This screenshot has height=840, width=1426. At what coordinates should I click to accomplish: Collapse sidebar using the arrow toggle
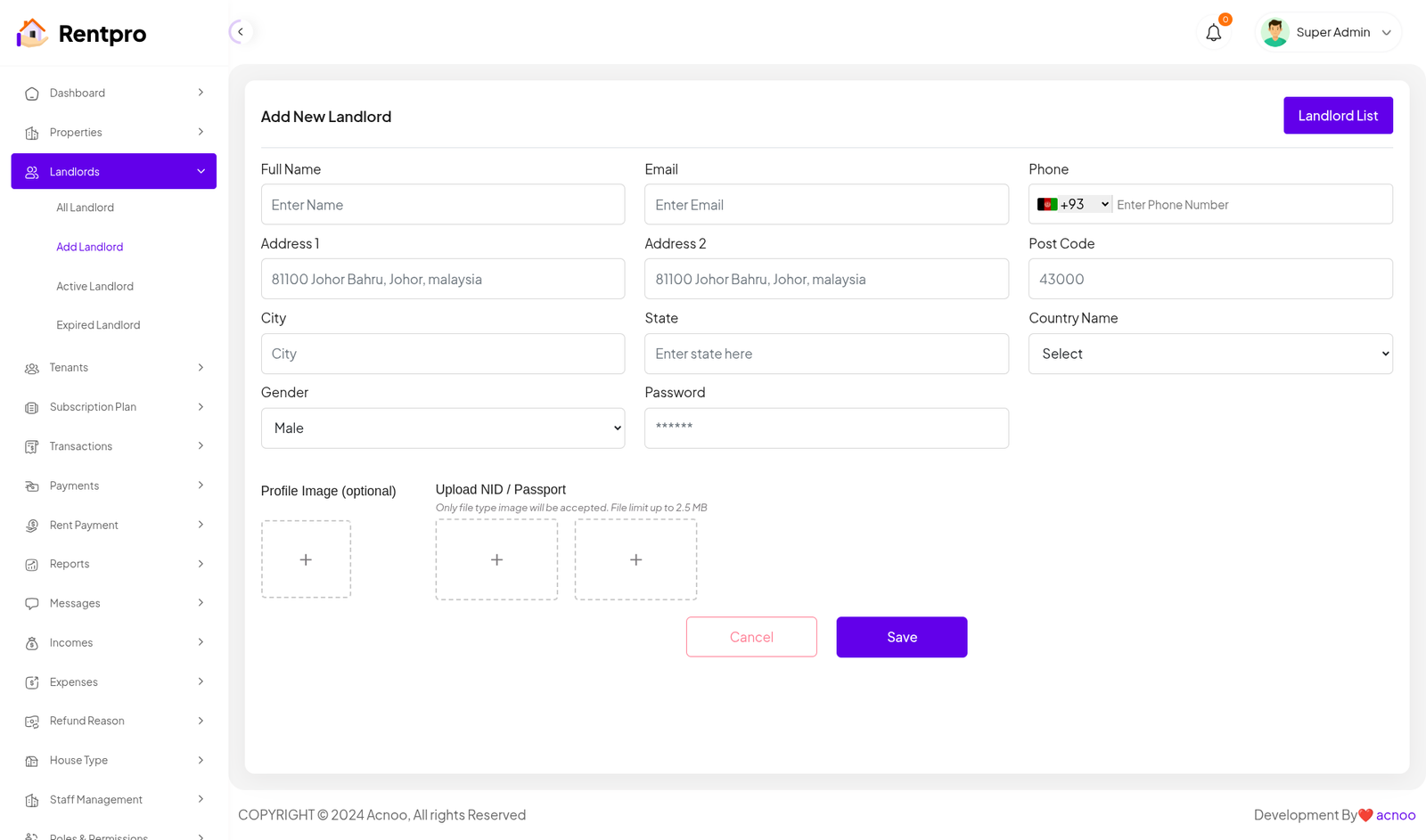click(x=240, y=32)
